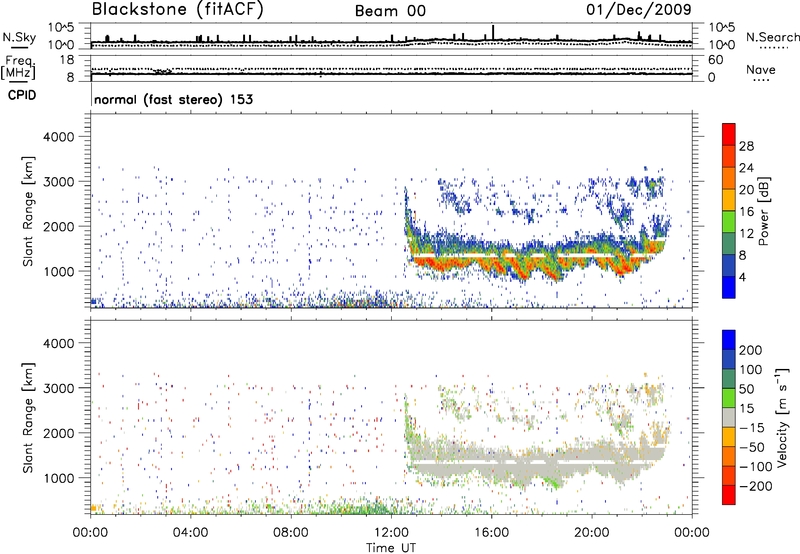The height and width of the screenshot is (554, 800).
Task: Click the Slant Range [km] title of Velocity panel
Action: (x=28, y=417)
